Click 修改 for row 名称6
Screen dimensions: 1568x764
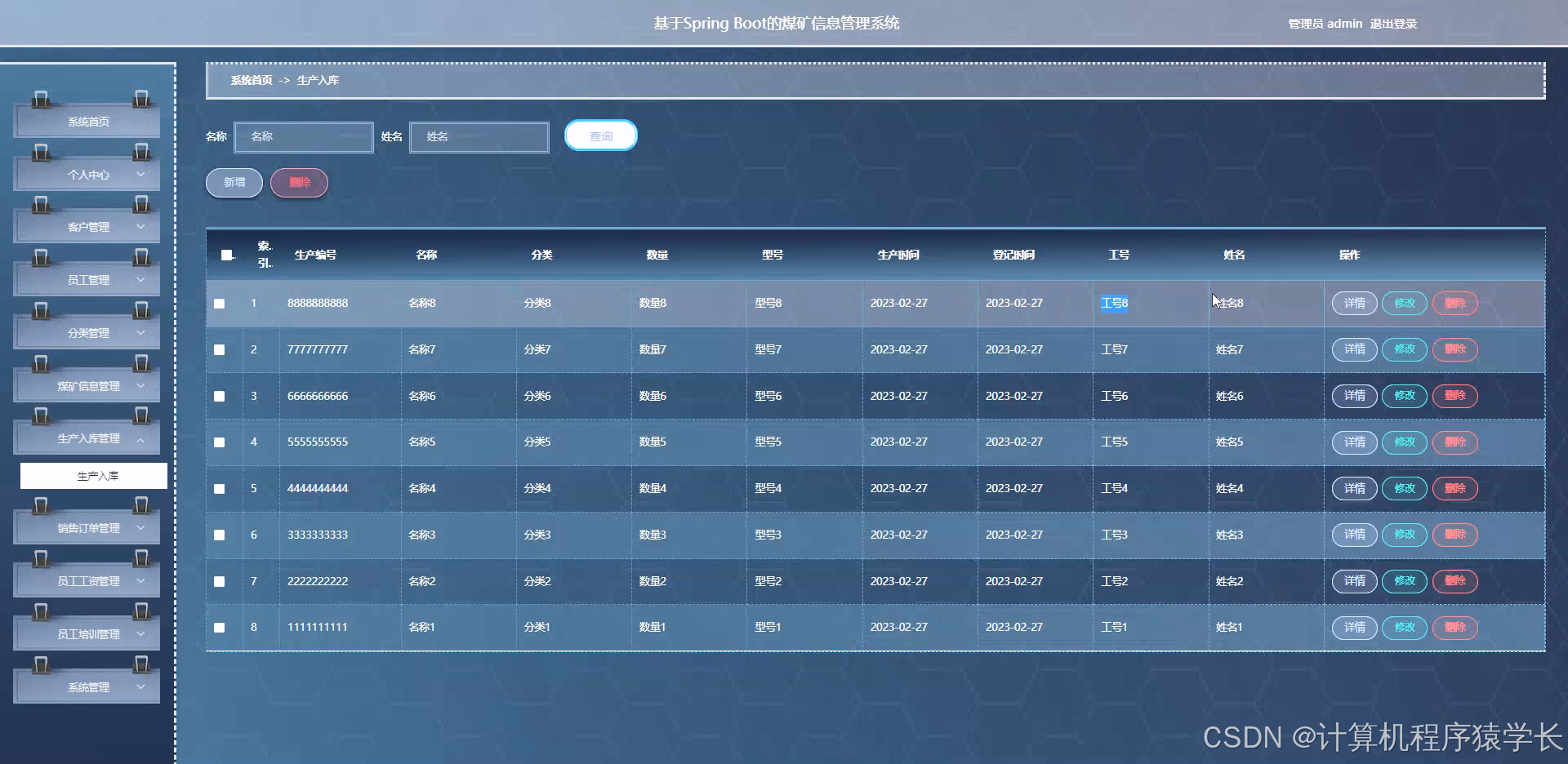[1405, 396]
